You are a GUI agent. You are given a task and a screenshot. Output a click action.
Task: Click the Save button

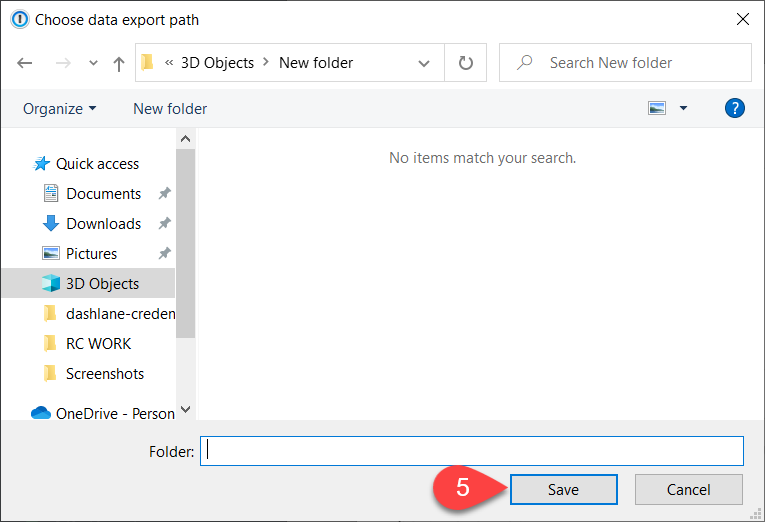[x=564, y=489]
